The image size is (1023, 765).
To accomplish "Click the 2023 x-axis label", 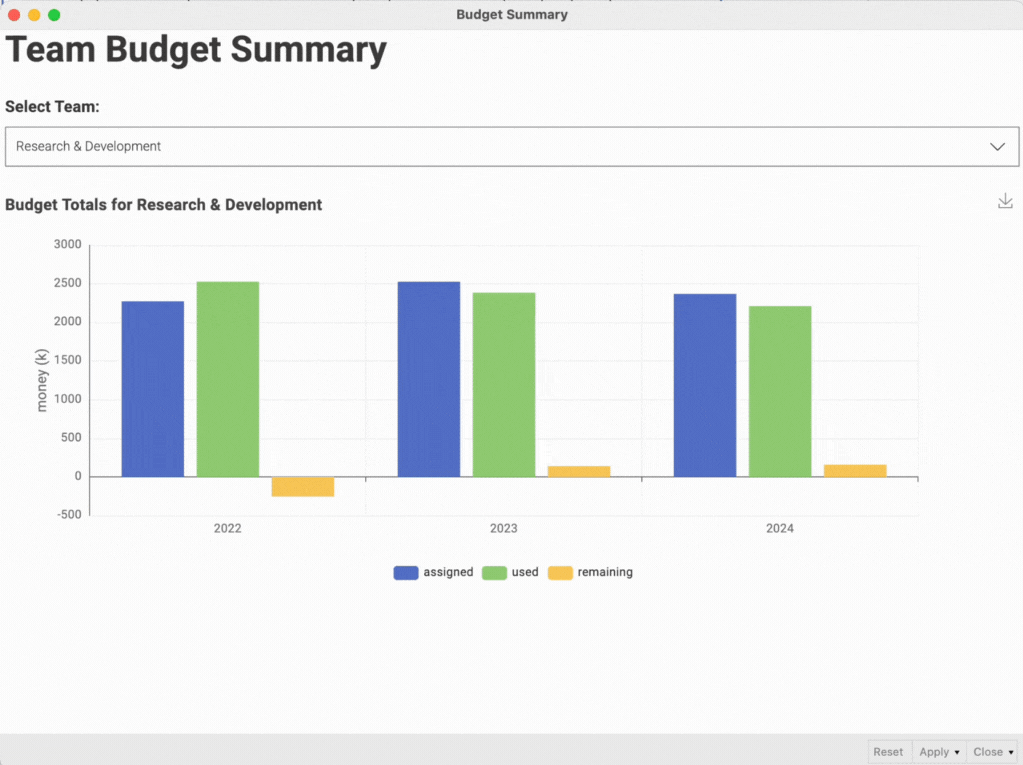I will 503,528.
